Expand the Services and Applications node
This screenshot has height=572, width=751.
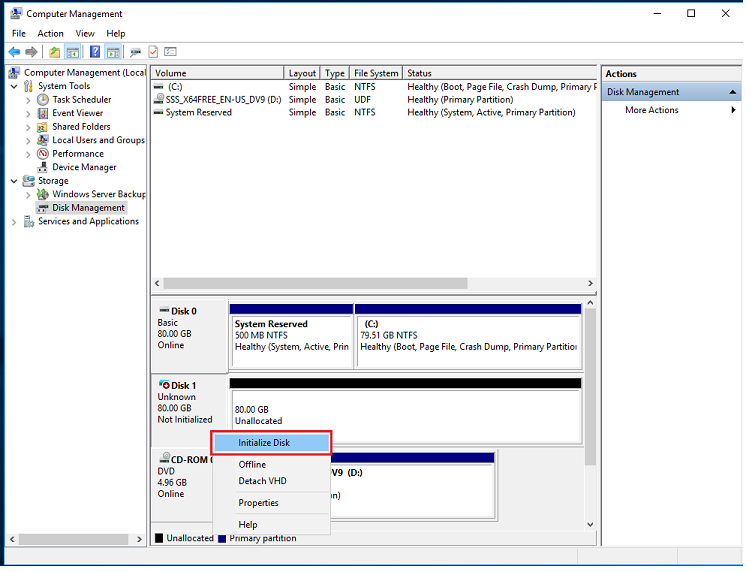coord(14,223)
